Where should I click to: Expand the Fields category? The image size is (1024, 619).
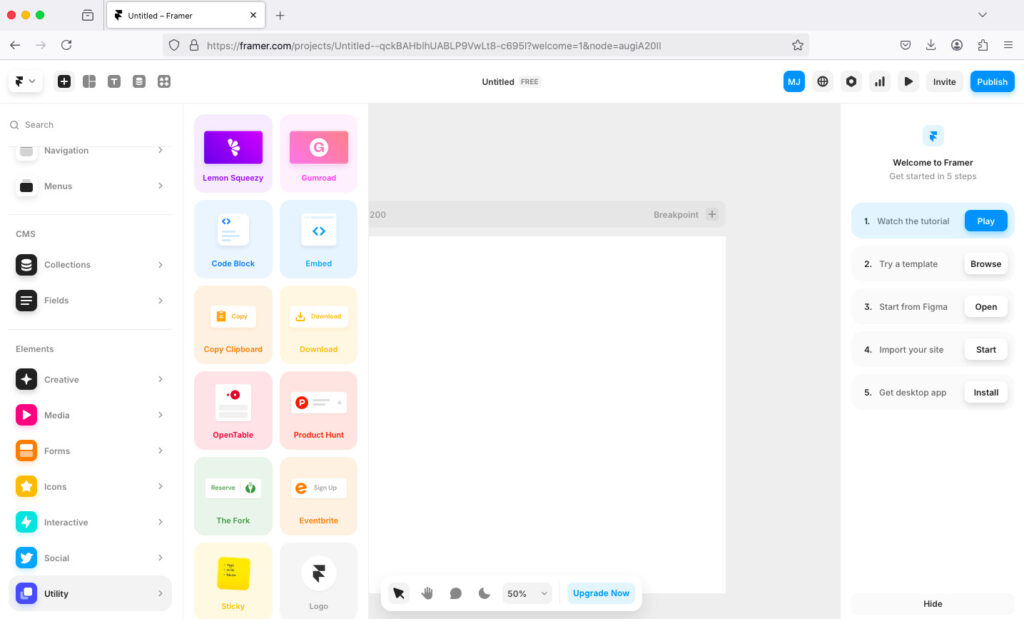tap(90, 300)
